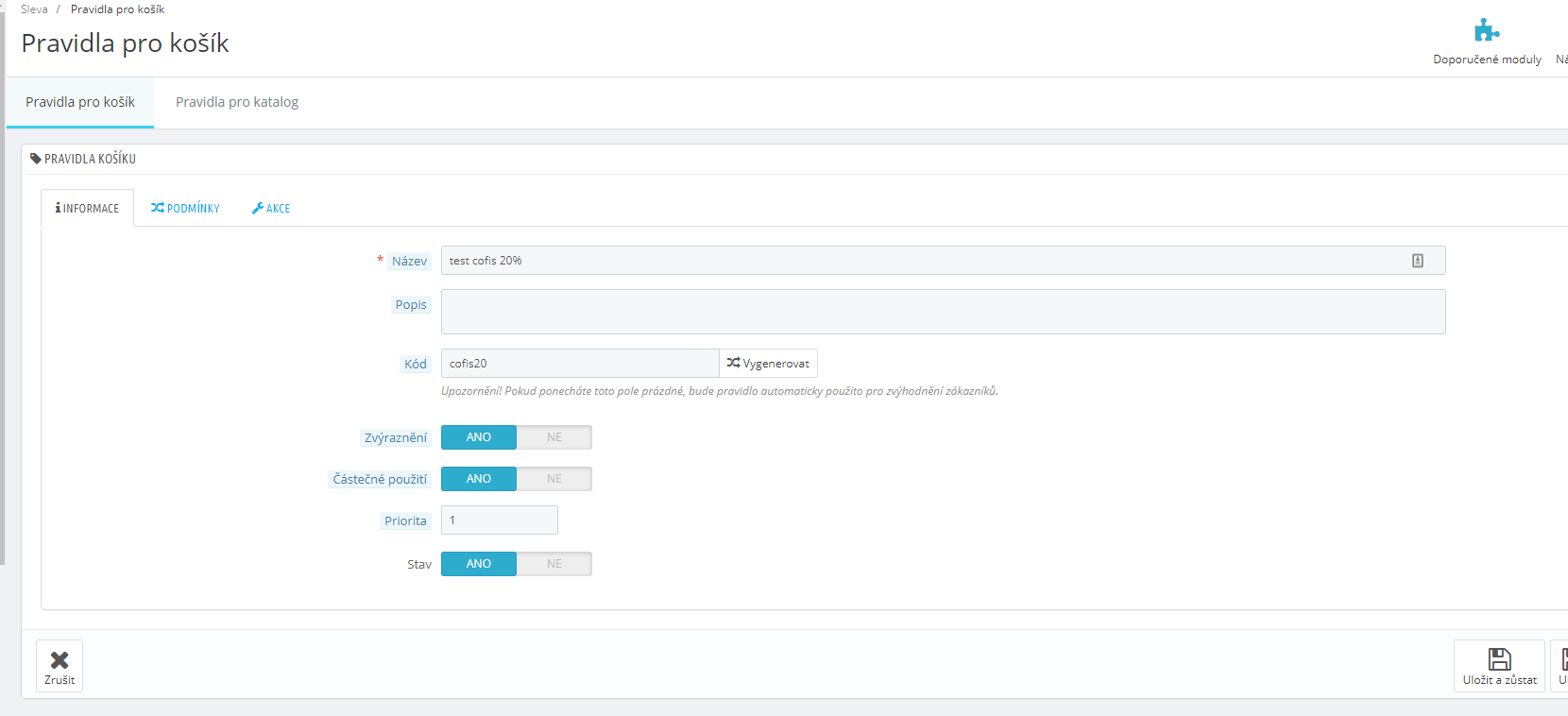Screen dimensions: 1568x716
Task: Click the Popis field label
Action: point(411,305)
